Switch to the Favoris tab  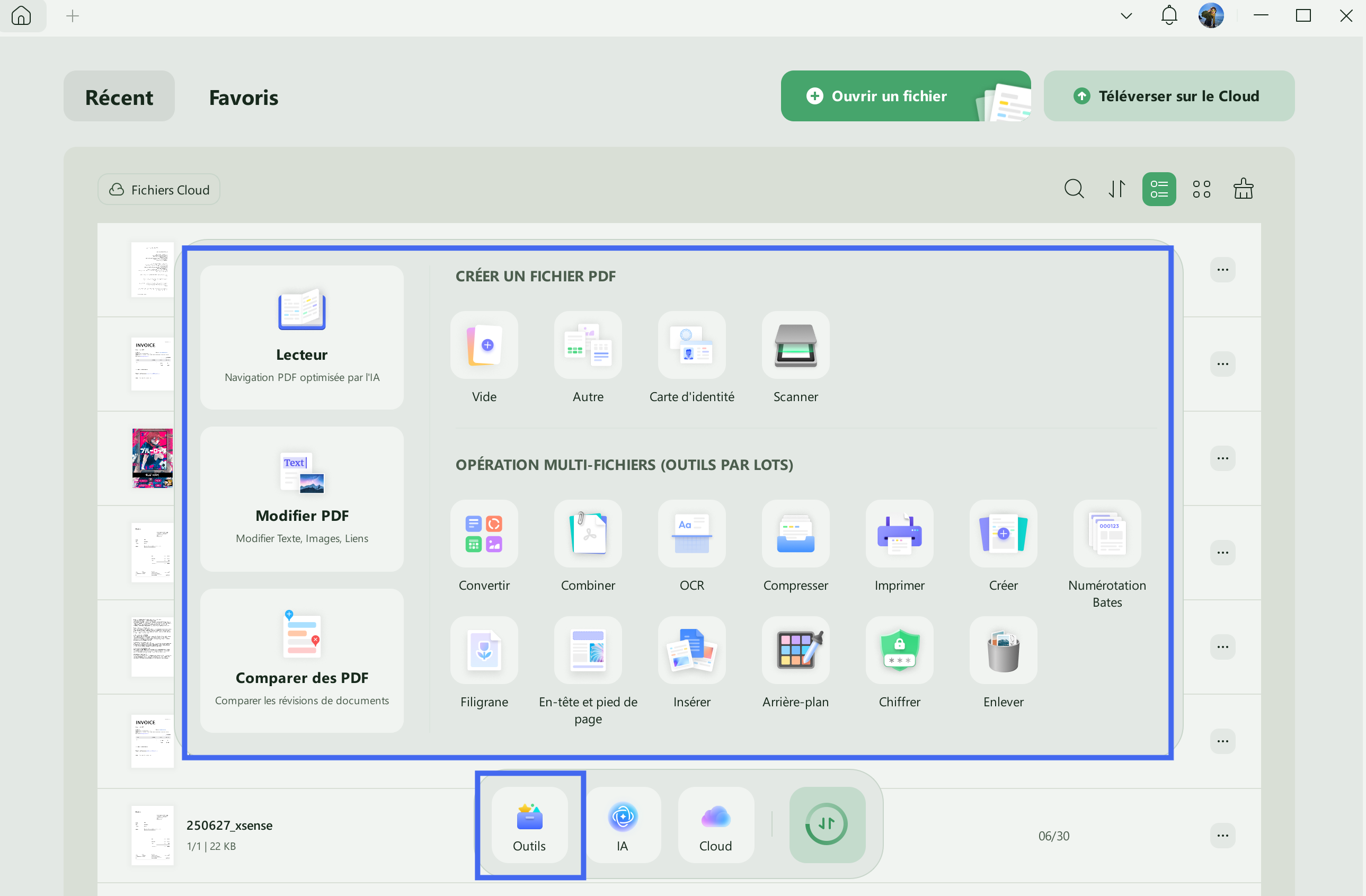coord(243,97)
